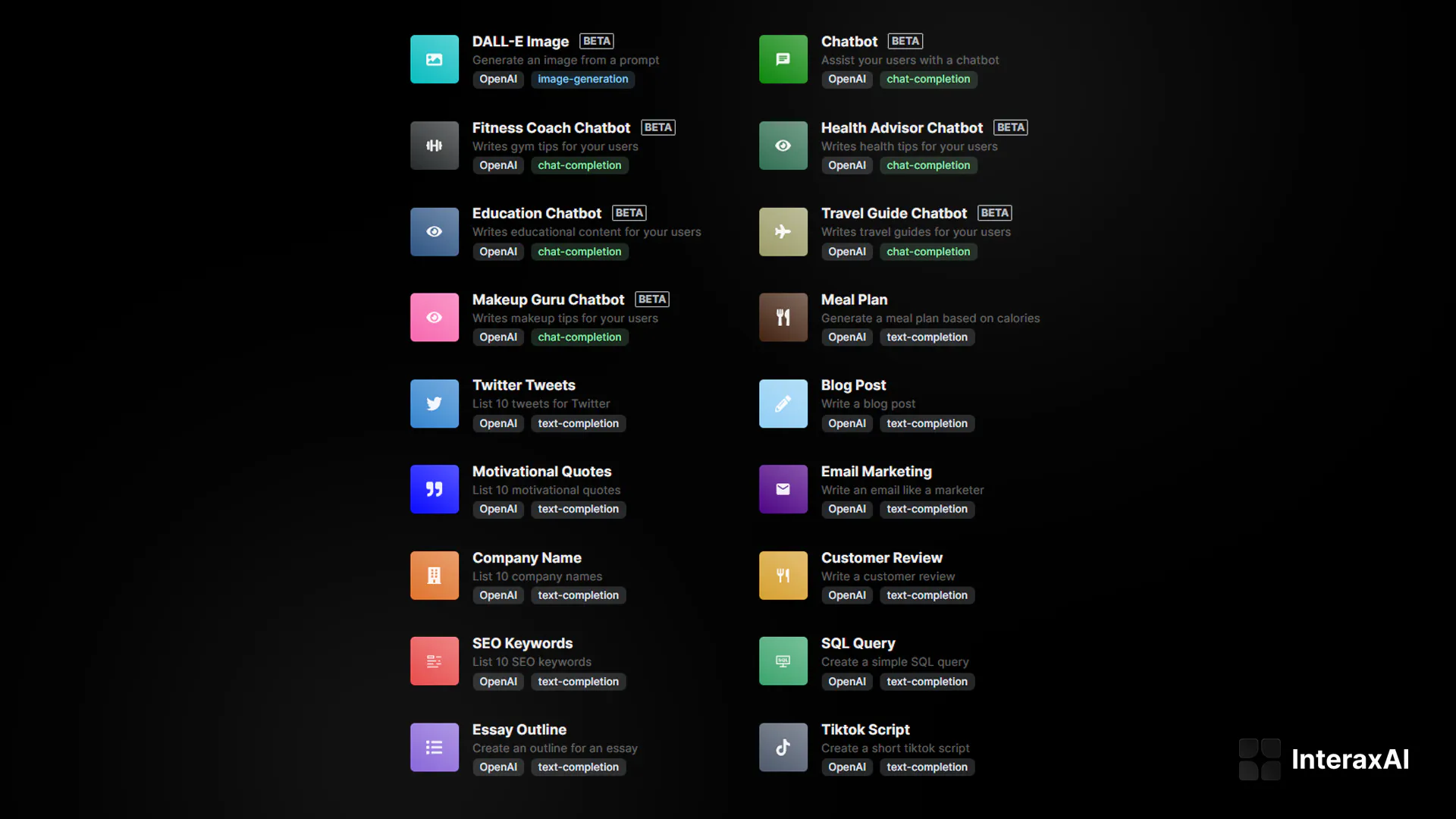
Task: Select the Fitness Coach Chatbot title
Action: tap(551, 128)
